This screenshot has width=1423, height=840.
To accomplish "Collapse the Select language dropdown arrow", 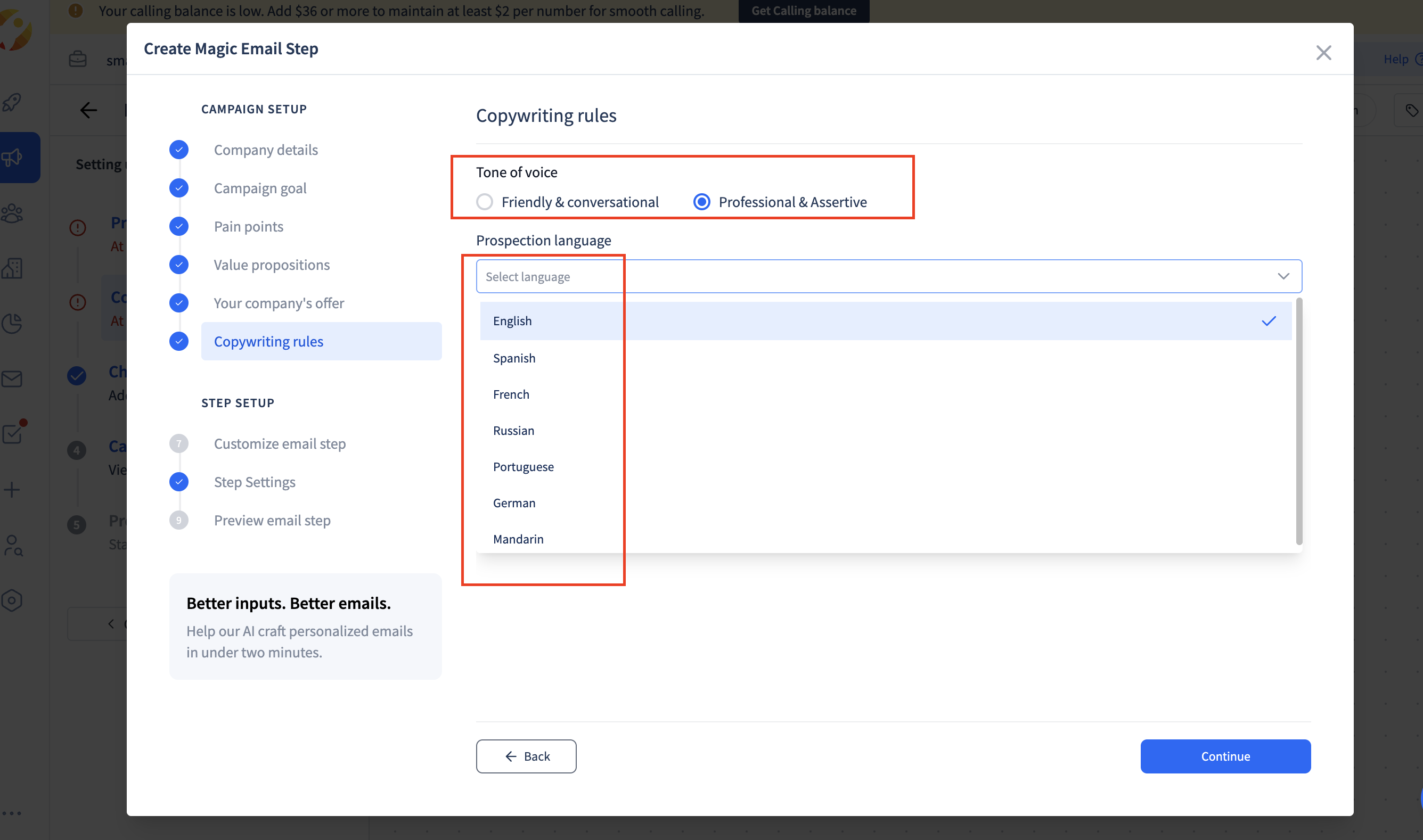I will [x=1283, y=276].
